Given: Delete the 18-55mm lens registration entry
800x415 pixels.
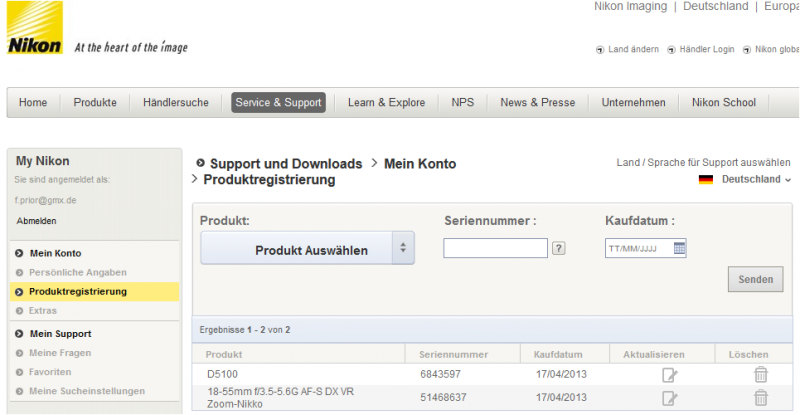Looking at the screenshot, I should [760, 398].
